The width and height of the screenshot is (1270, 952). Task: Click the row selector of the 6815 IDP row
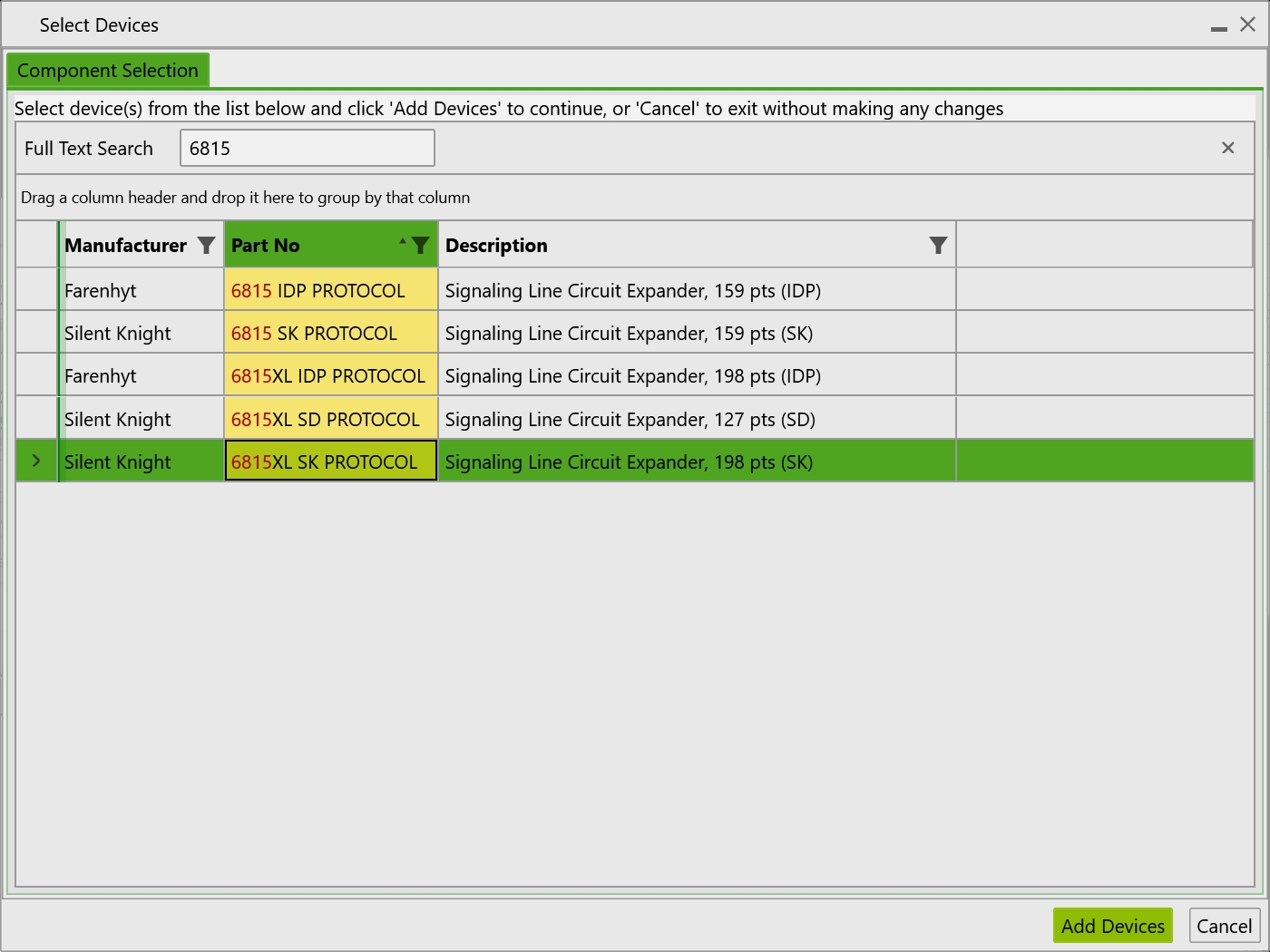pos(36,290)
